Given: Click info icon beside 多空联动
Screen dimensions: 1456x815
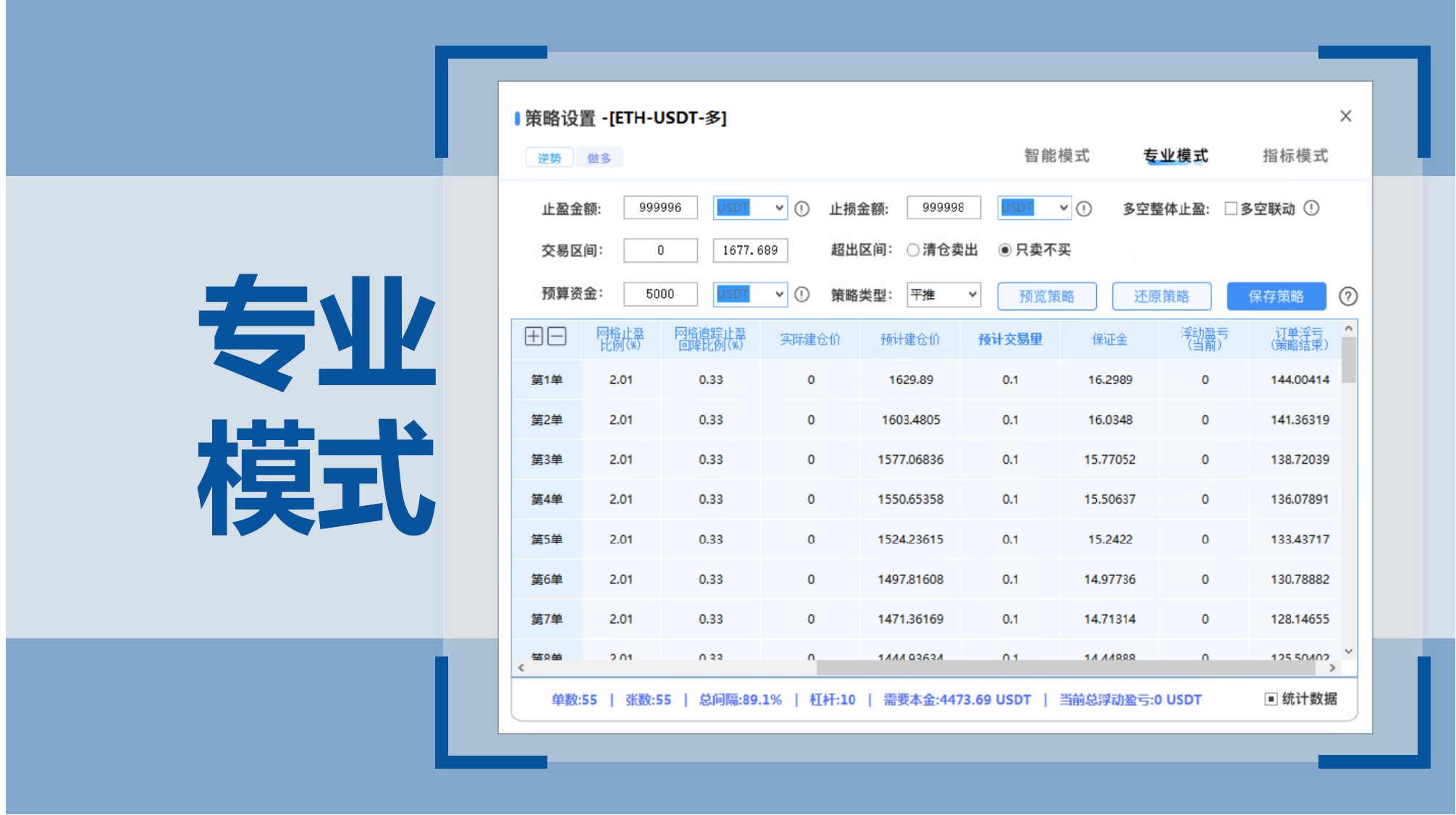Looking at the screenshot, I should point(1311,208).
